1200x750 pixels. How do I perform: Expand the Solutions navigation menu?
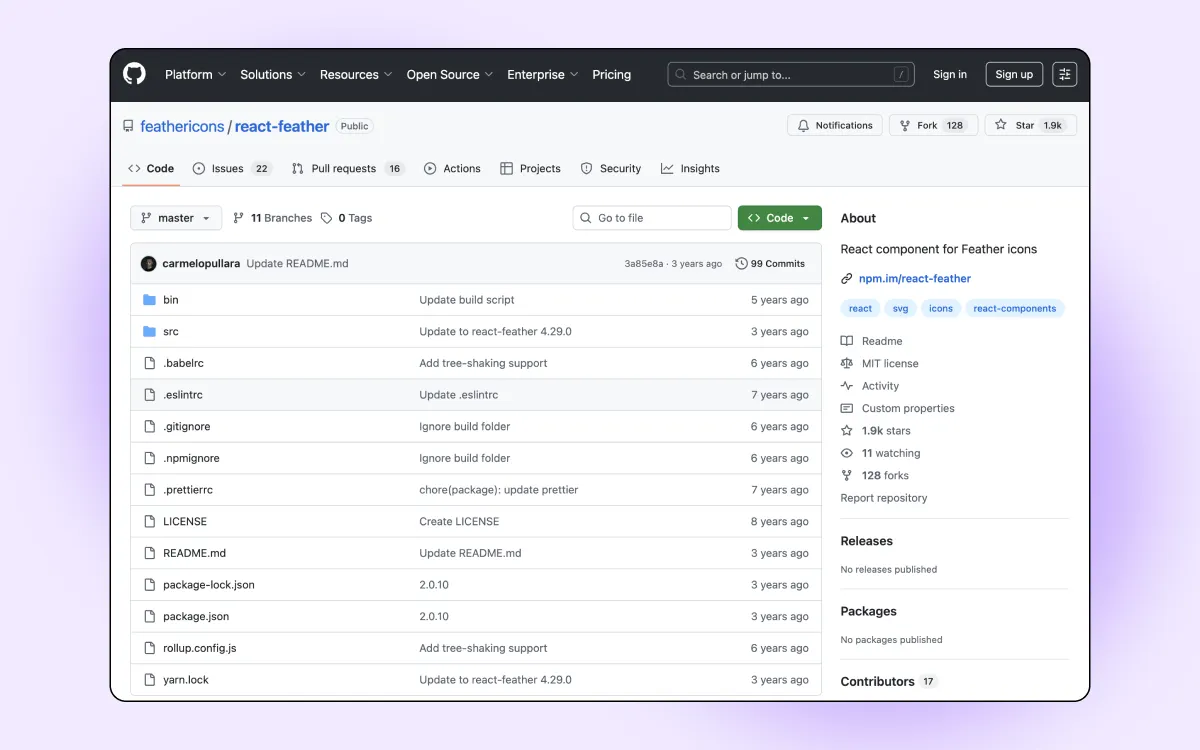[272, 74]
